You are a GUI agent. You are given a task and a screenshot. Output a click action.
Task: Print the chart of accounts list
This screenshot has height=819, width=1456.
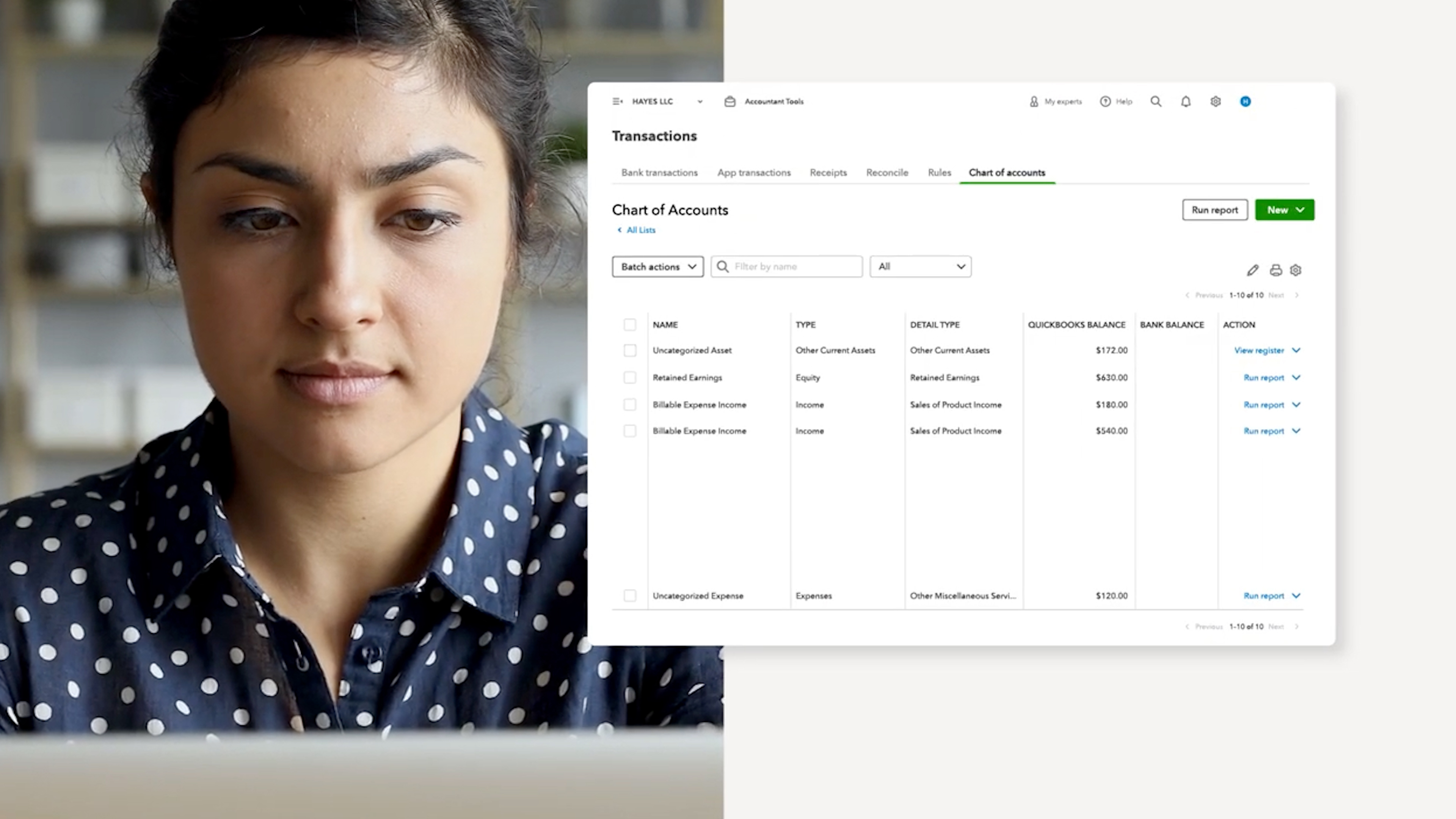coord(1276,270)
